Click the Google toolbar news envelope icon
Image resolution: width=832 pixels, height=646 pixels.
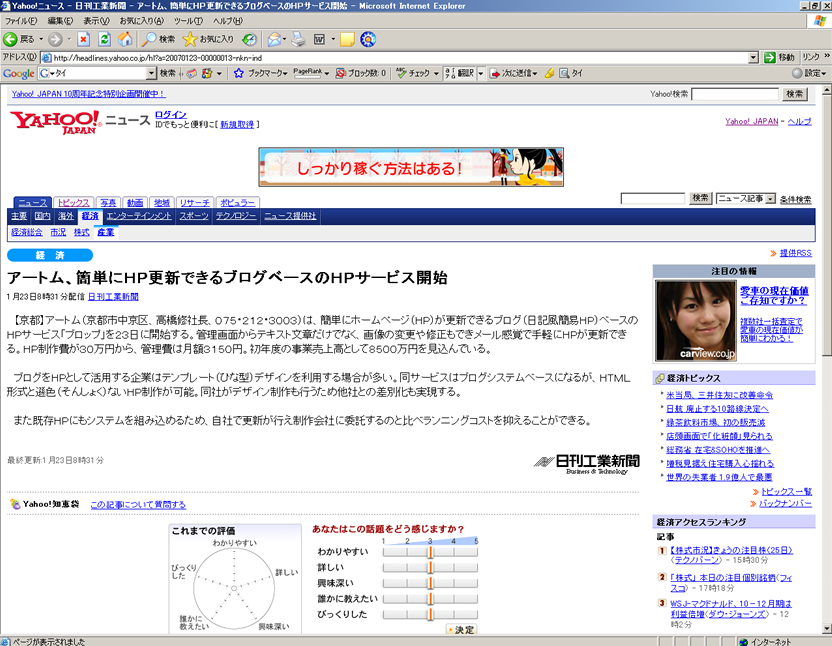pos(192,73)
